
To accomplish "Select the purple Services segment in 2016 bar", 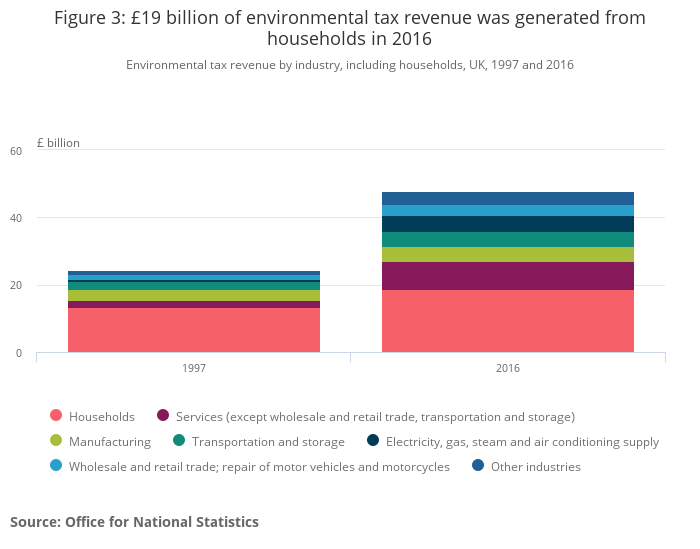I will click(x=507, y=276).
